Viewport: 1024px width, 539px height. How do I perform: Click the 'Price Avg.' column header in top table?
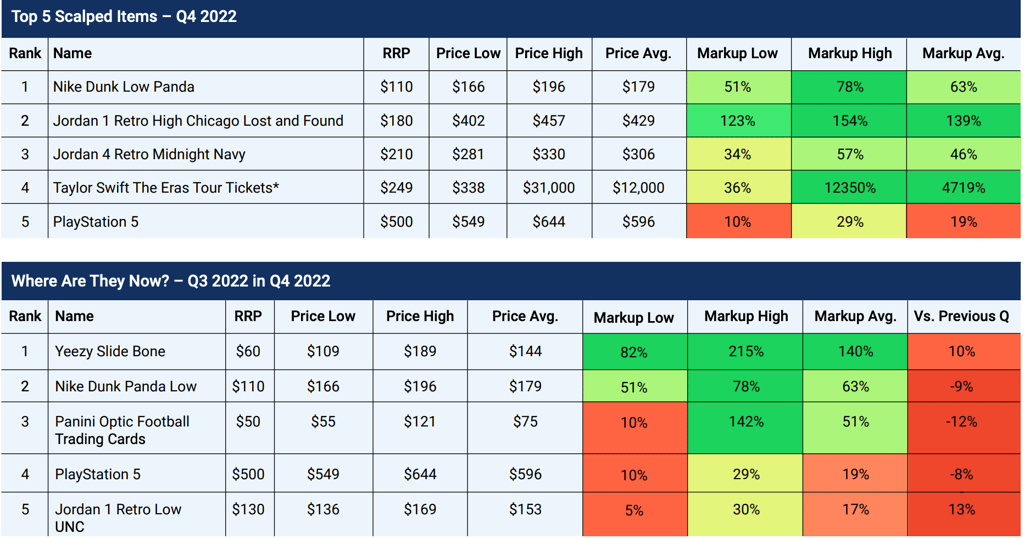pos(639,54)
